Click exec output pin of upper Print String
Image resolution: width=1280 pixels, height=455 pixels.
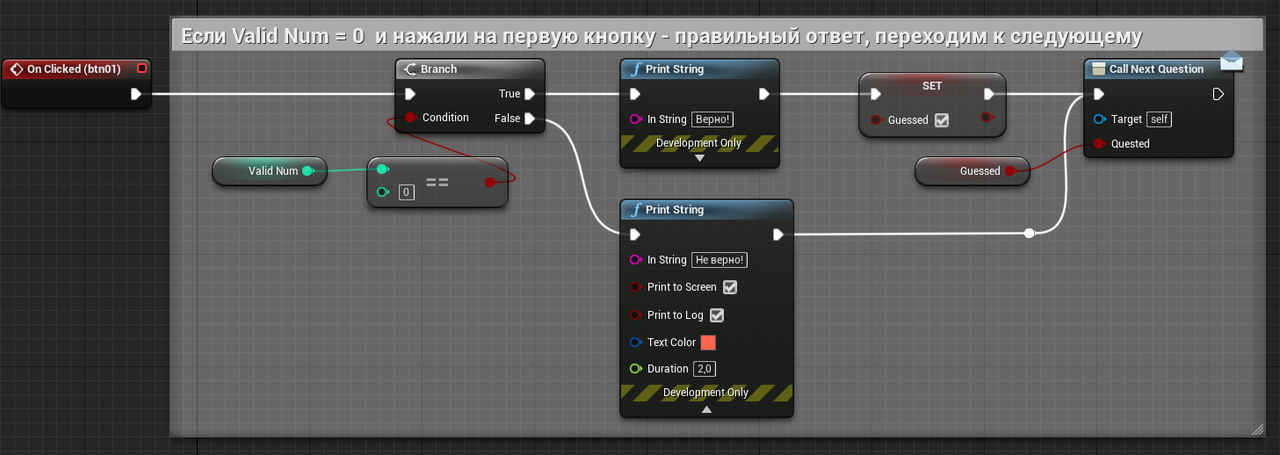coord(764,94)
